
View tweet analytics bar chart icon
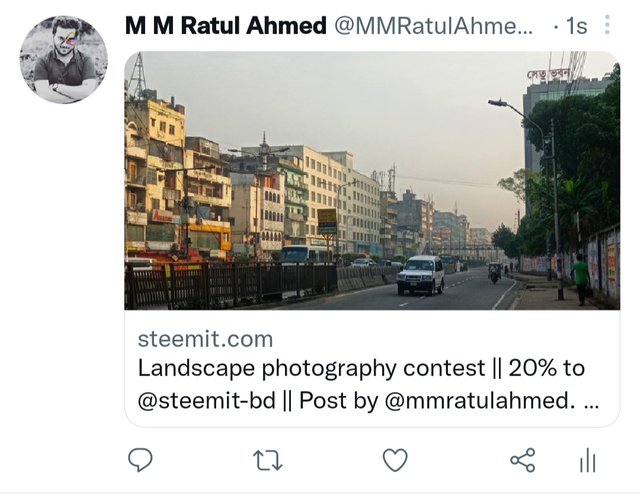click(x=588, y=460)
